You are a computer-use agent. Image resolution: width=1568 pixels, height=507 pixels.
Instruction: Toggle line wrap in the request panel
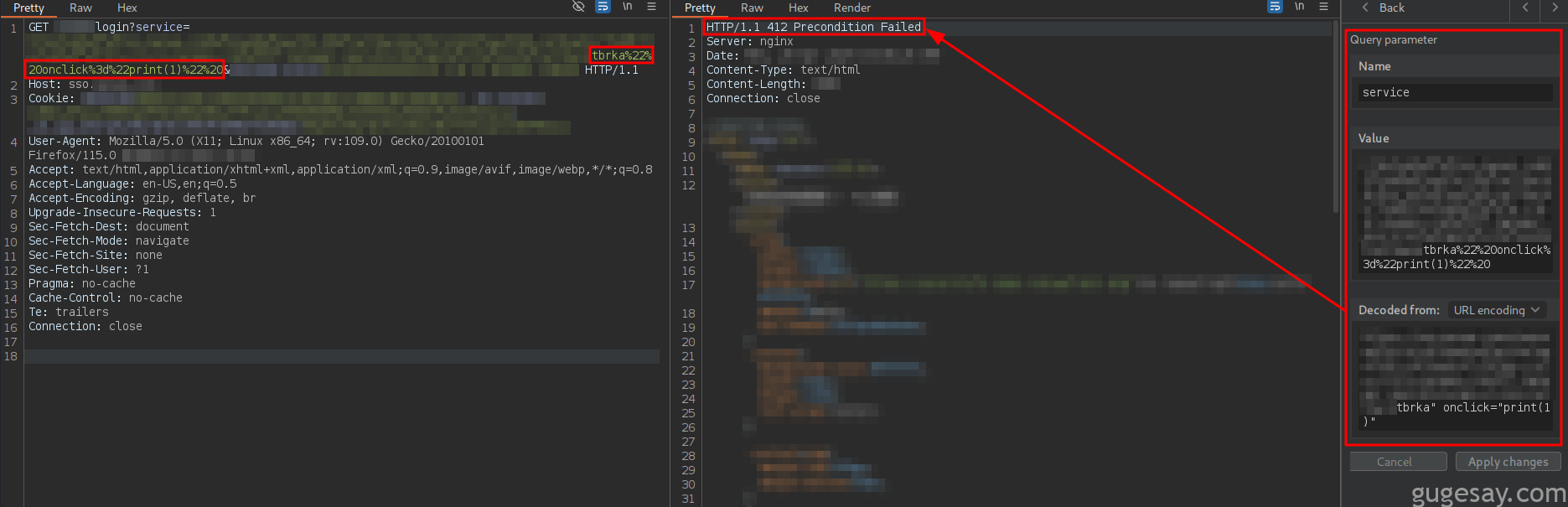coord(603,7)
